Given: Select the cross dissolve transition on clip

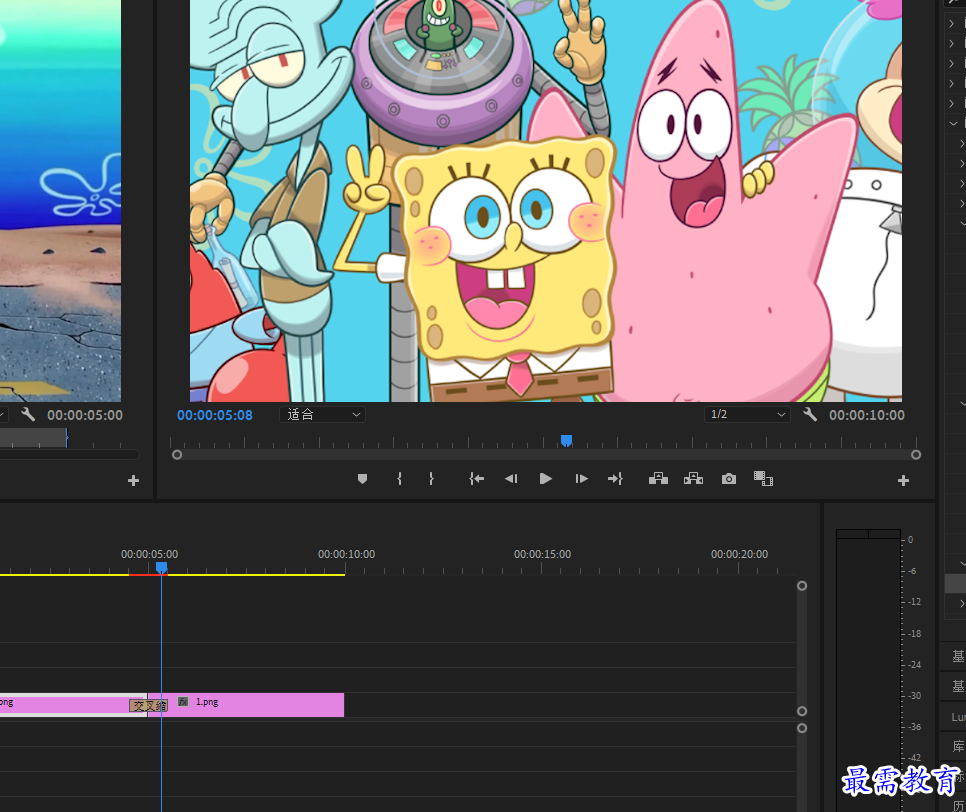Looking at the screenshot, I should pos(148,705).
